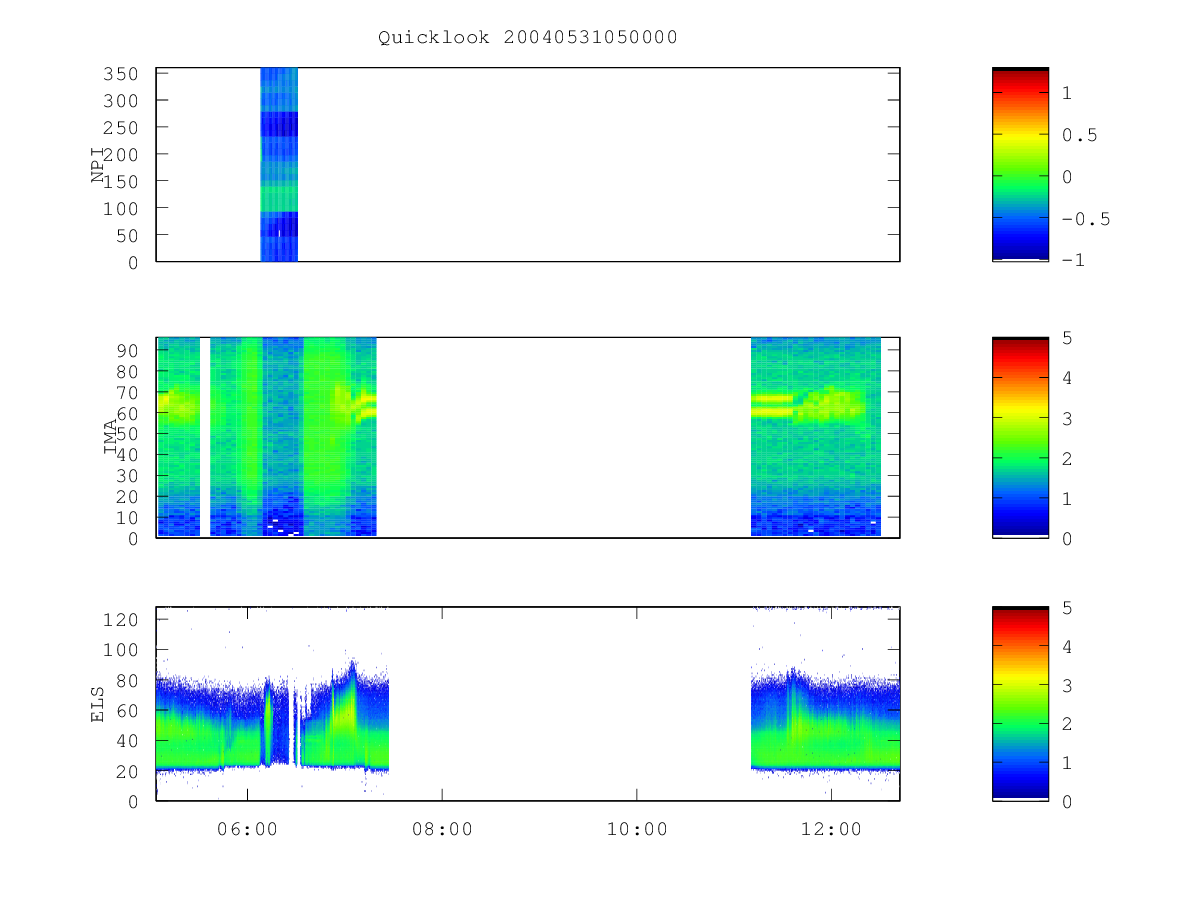Image resolution: width=1200 pixels, height=900 pixels.
Task: Select the IMA axis label
Action: [111, 436]
